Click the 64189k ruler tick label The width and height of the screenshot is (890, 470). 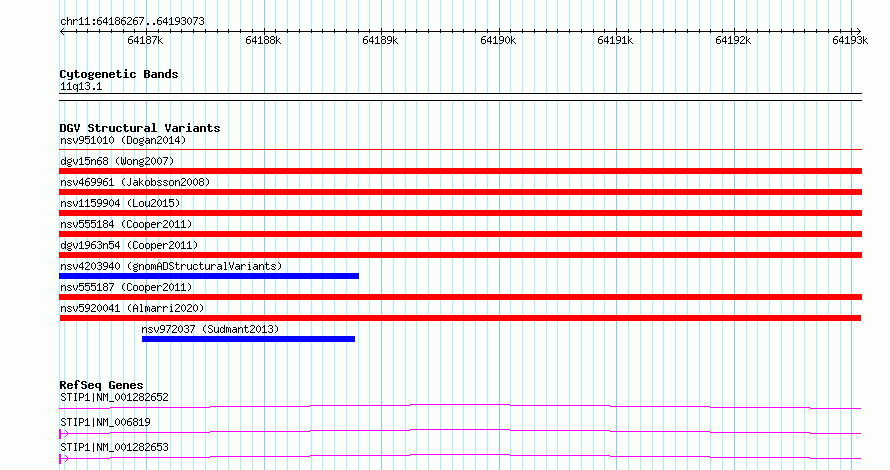pyautogui.click(x=380, y=40)
